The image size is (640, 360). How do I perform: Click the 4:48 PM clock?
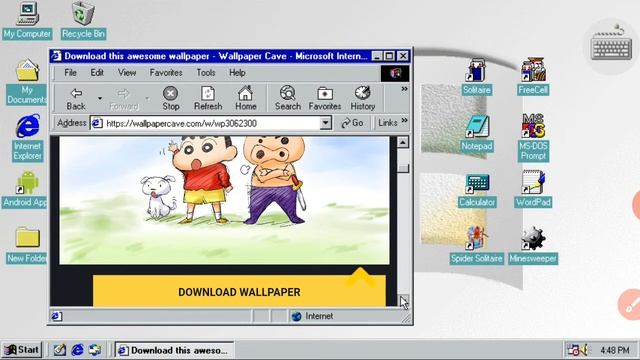pyautogui.click(x=615, y=350)
